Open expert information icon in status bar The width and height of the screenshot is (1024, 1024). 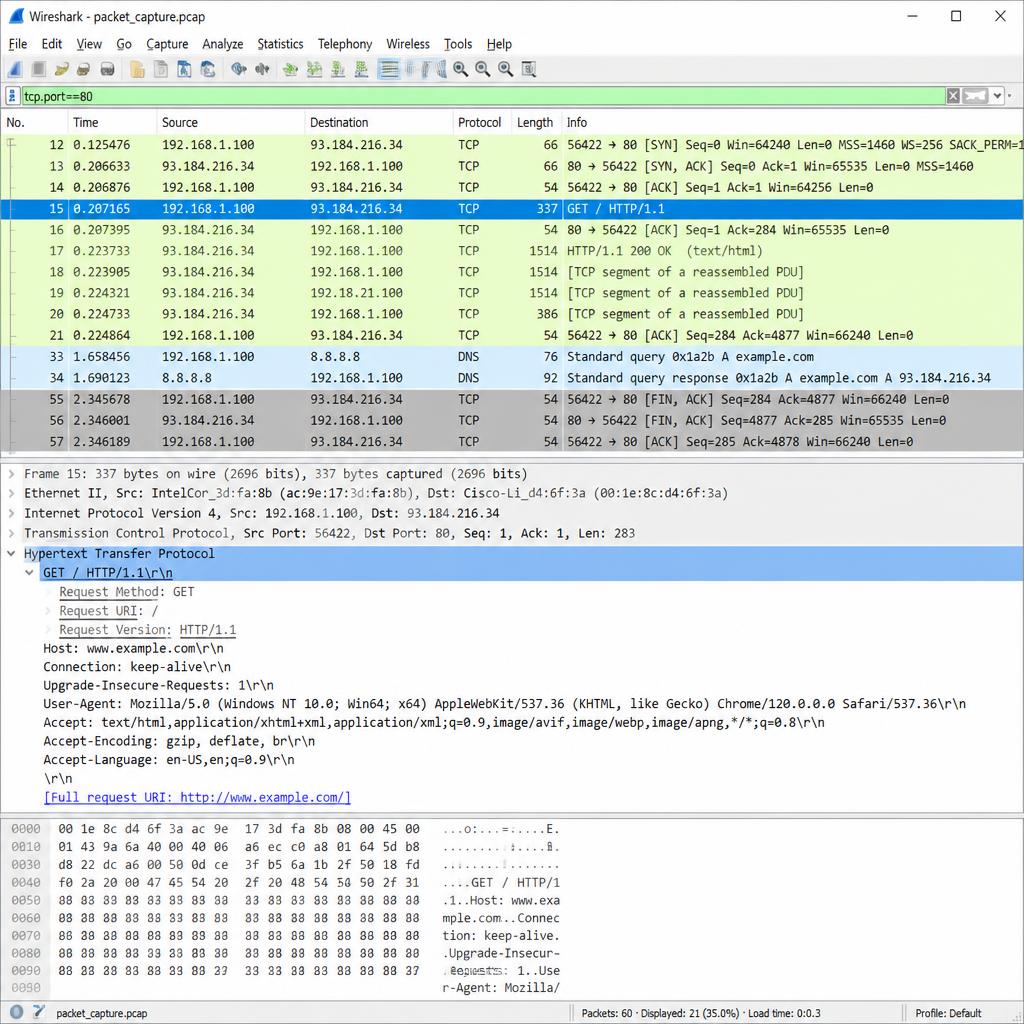16,1012
